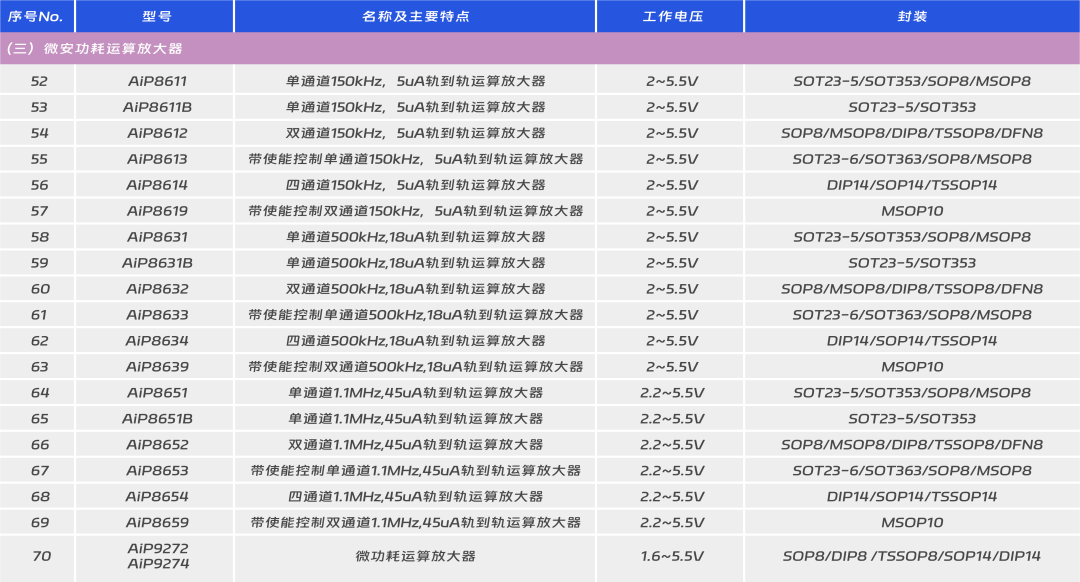The height and width of the screenshot is (582, 1080).
Task: Select the section heading (三) 微安功耗运算放大器
Action: pyautogui.click(x=94, y=48)
